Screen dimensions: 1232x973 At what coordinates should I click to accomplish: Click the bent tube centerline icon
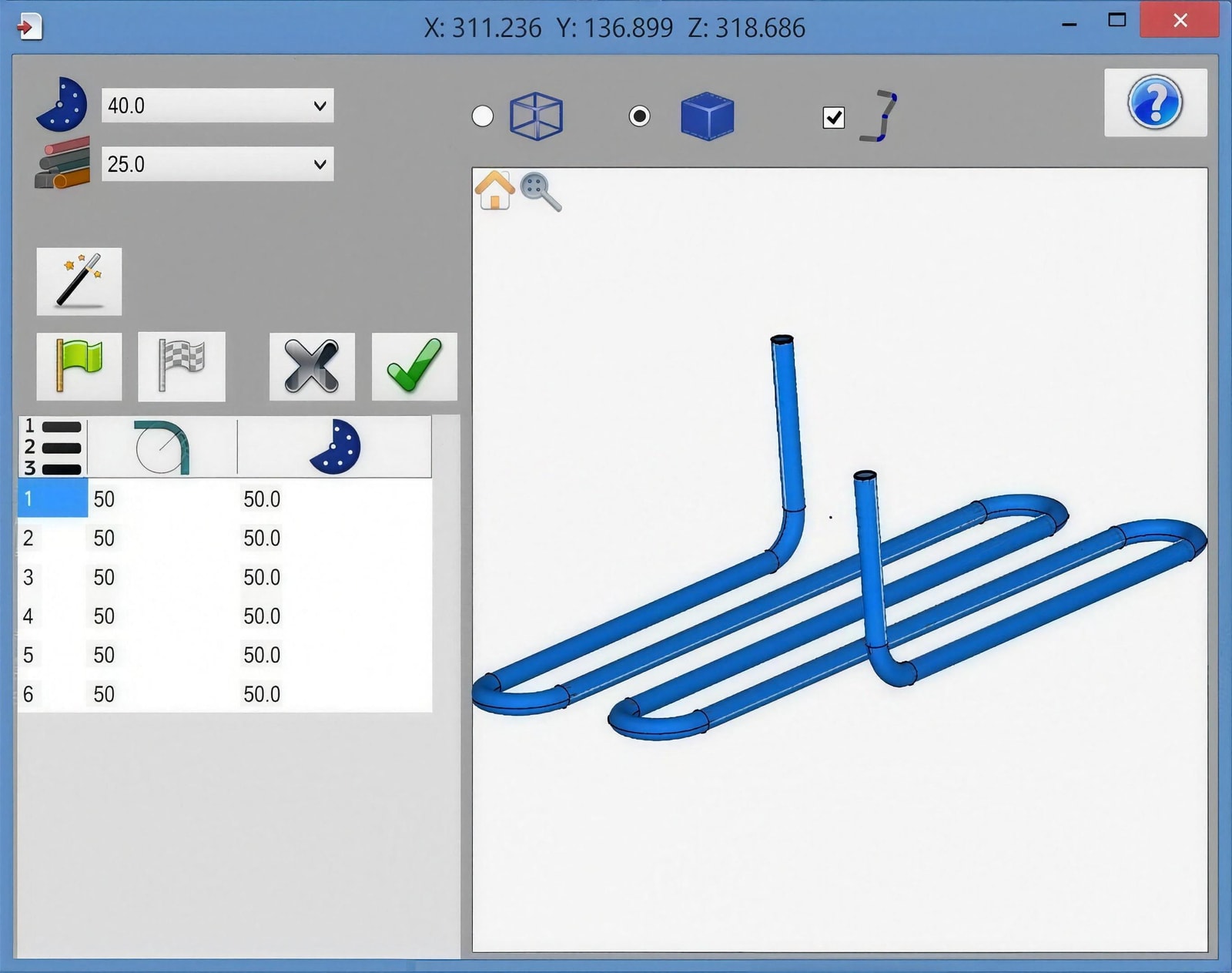879,116
